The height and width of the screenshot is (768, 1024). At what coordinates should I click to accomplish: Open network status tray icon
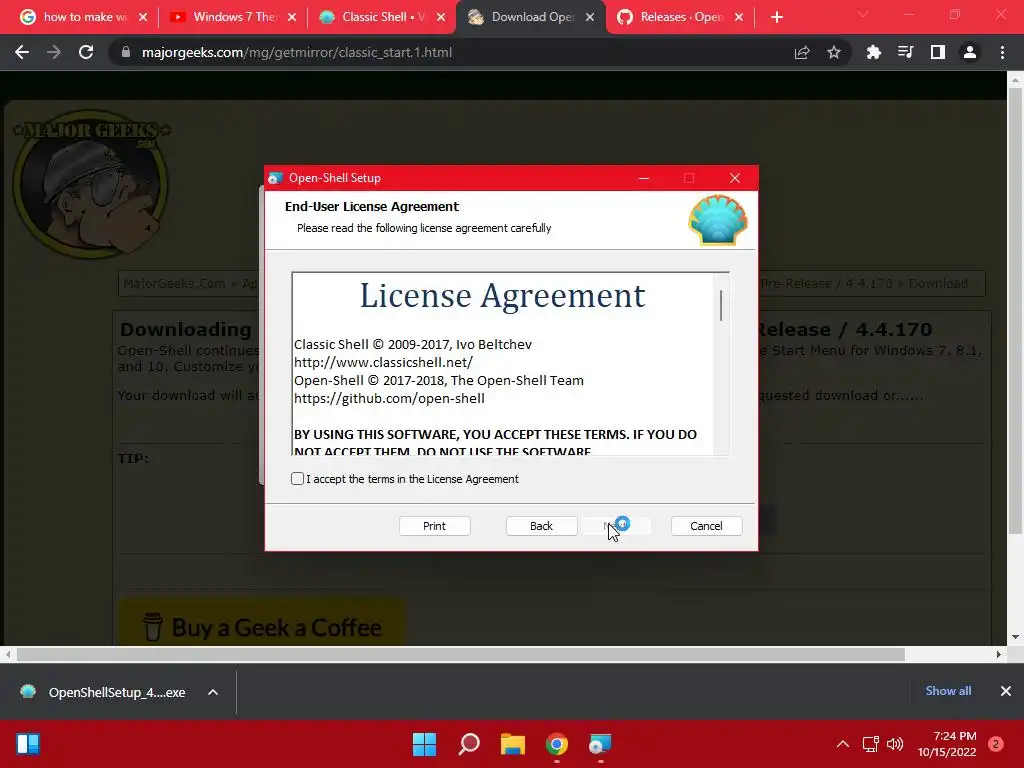(870, 744)
